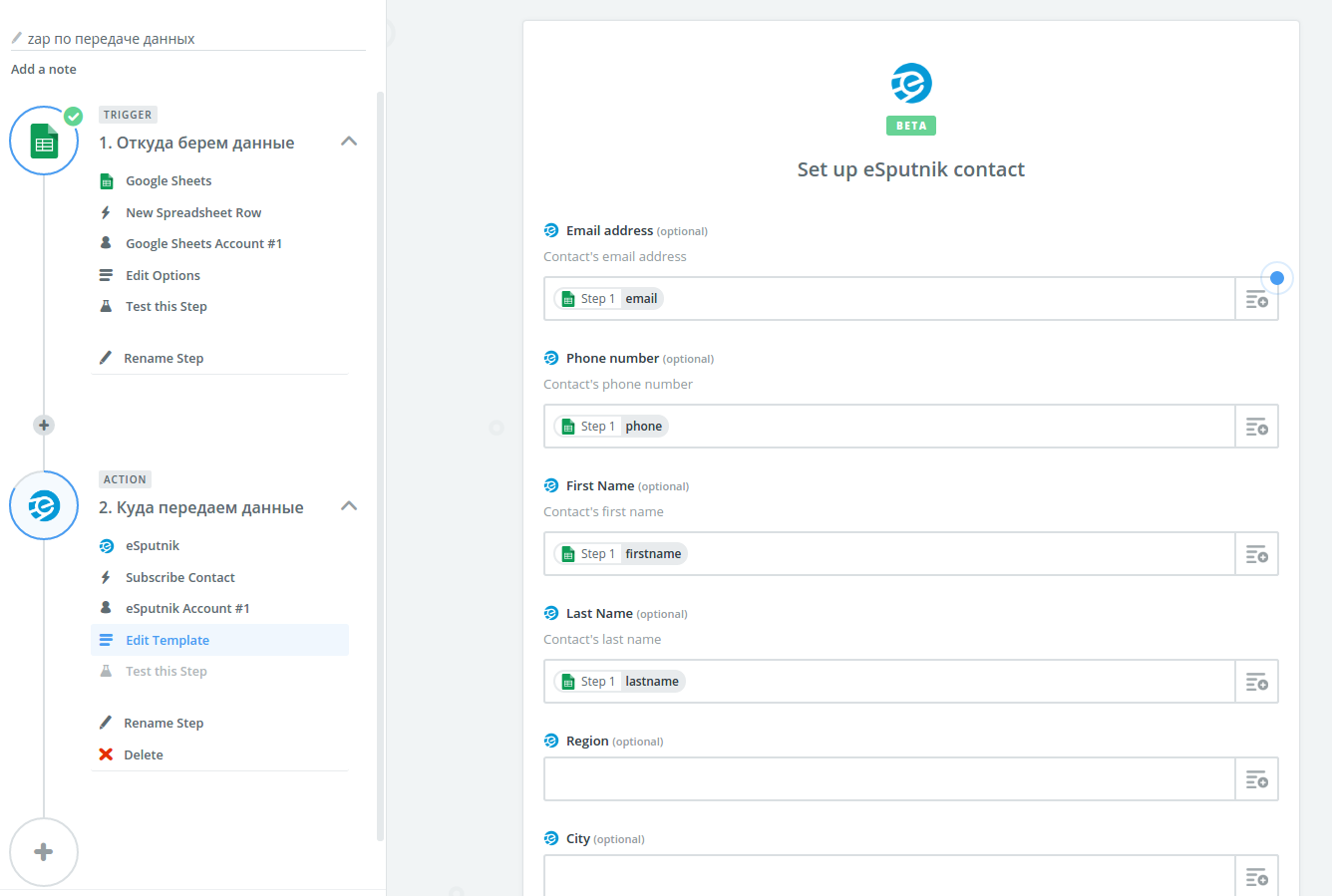Open Test this Step under action
1332x896 pixels.
(x=166, y=672)
